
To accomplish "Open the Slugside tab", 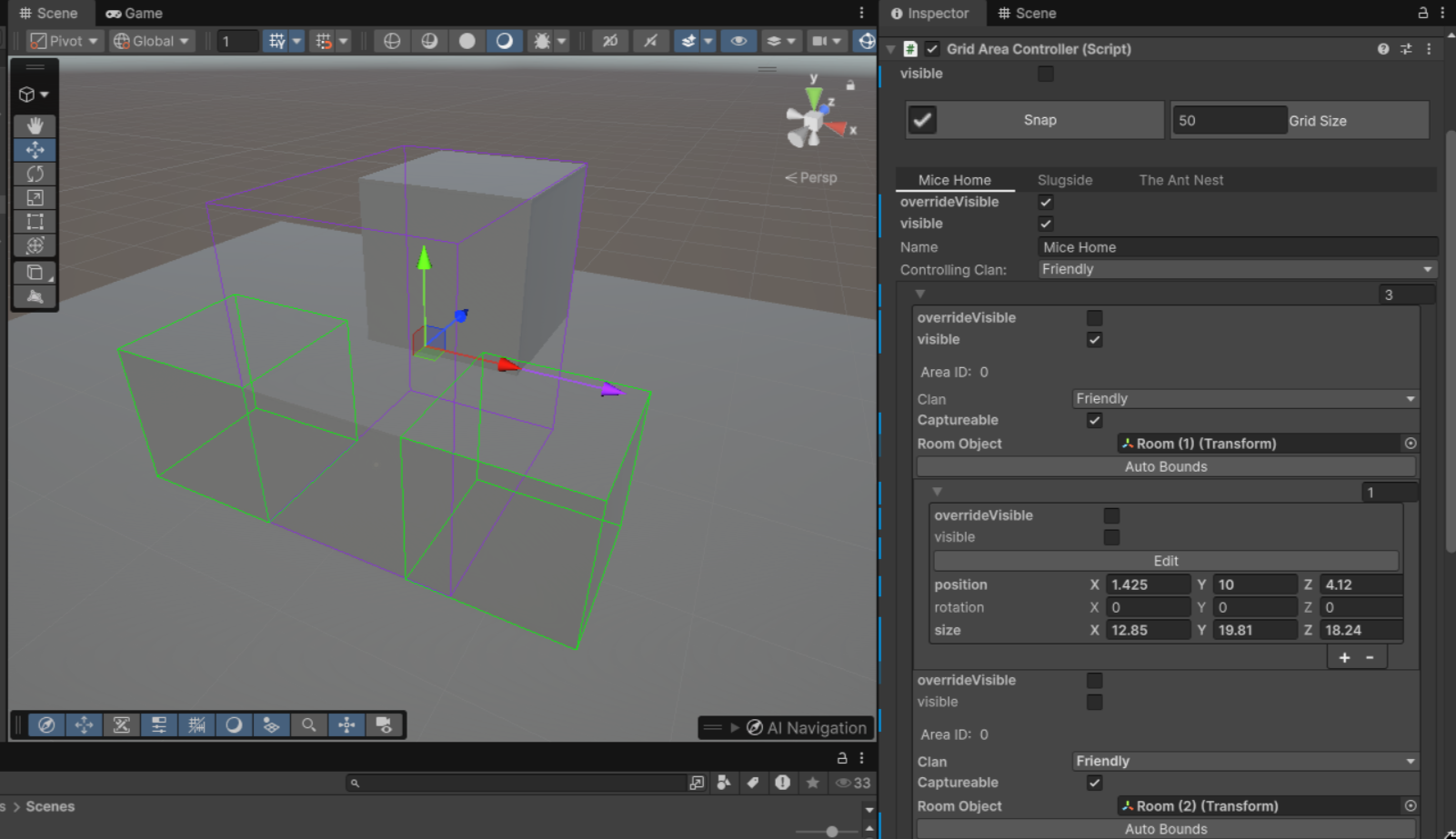I will [1065, 180].
